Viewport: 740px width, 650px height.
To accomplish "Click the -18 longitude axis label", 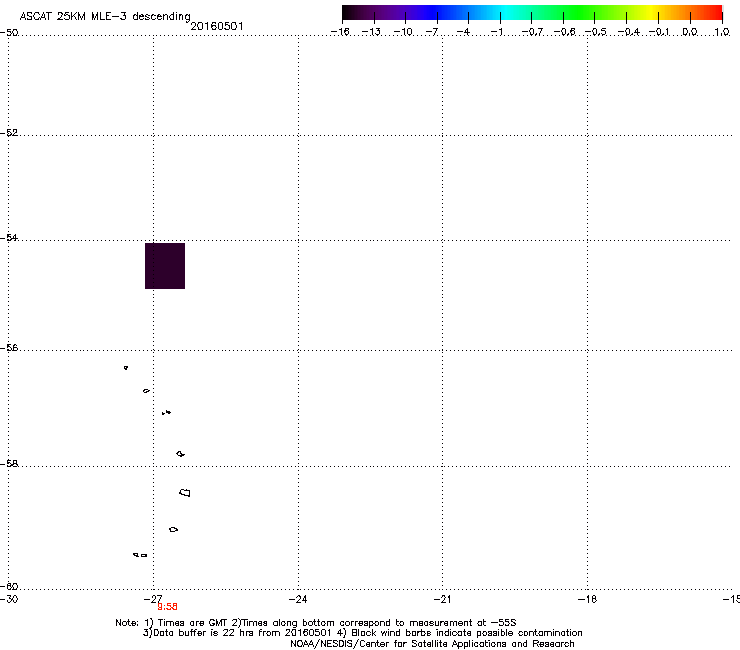I will pyautogui.click(x=587, y=599).
